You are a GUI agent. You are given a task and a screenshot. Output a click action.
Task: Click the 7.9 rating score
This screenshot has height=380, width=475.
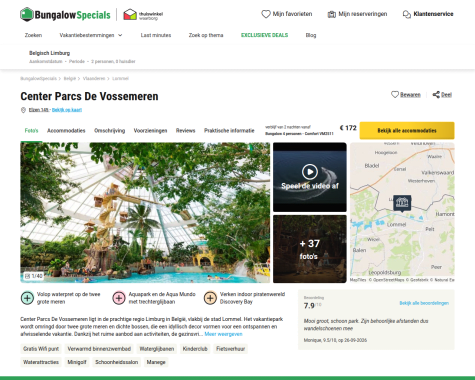[x=309, y=305]
